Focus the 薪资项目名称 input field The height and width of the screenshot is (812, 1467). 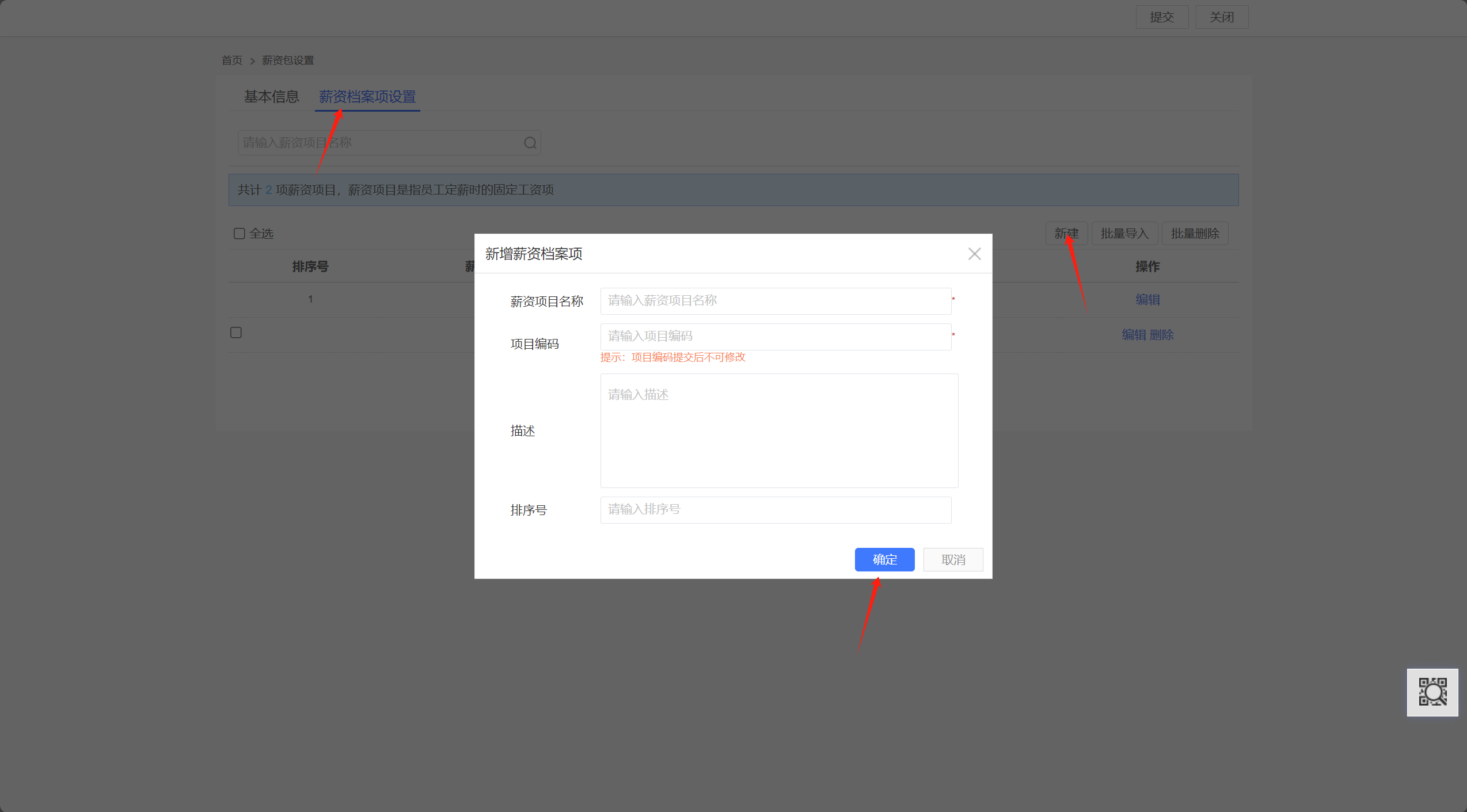tap(775, 301)
